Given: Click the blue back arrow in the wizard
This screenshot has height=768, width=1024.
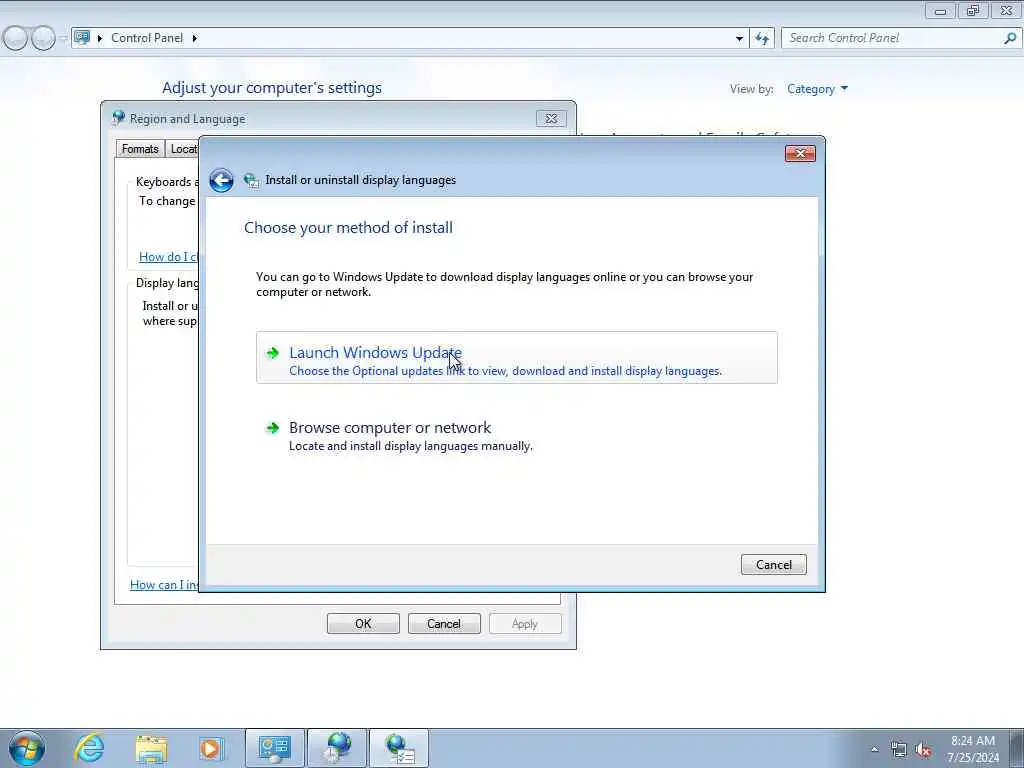Looking at the screenshot, I should [x=221, y=180].
